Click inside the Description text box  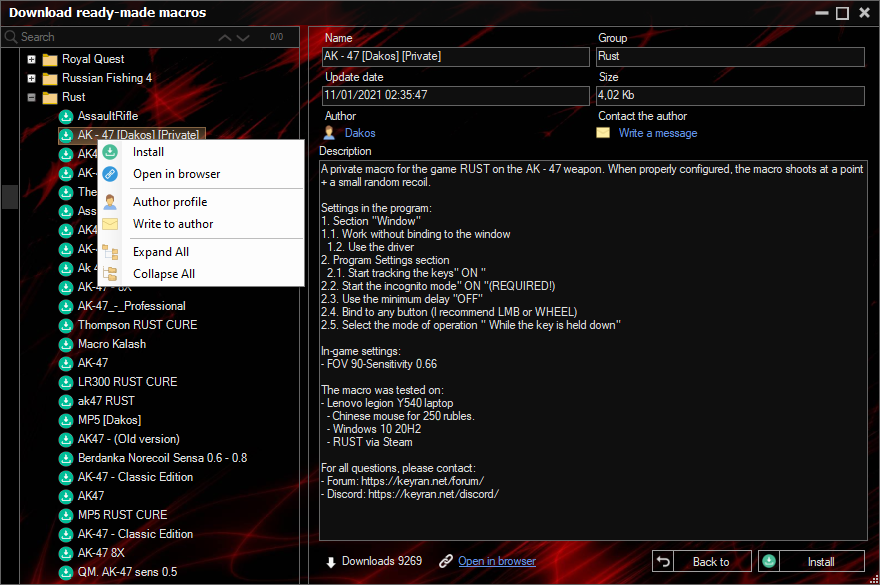click(593, 350)
